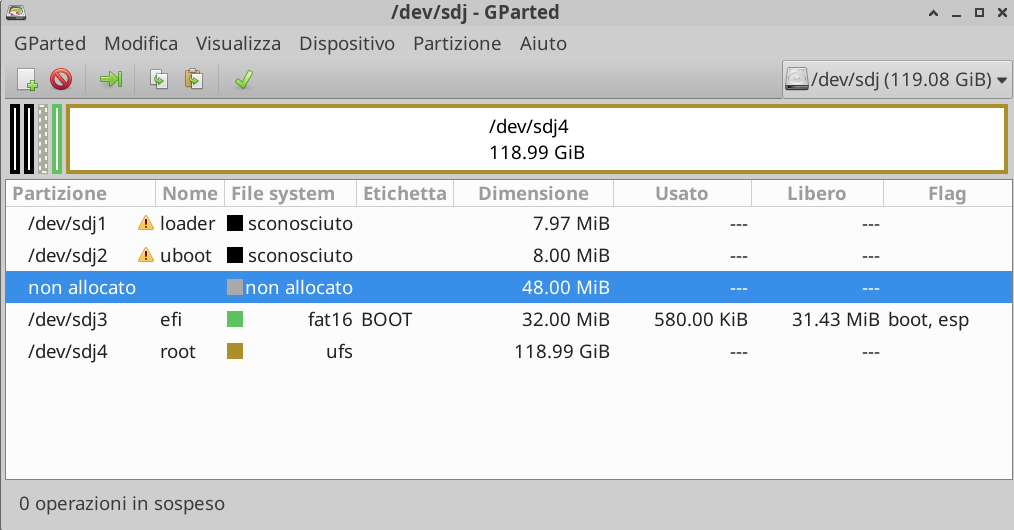Open the /dev/sdj device selector dropdown
Viewport: 1014px width, 530px height.
pos(895,79)
